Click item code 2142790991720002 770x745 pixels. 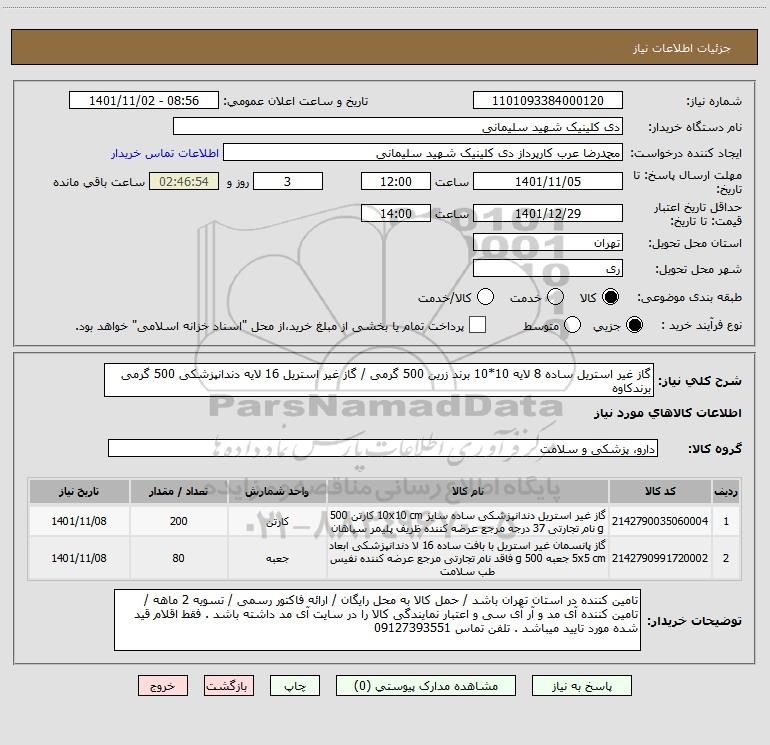coord(660,558)
